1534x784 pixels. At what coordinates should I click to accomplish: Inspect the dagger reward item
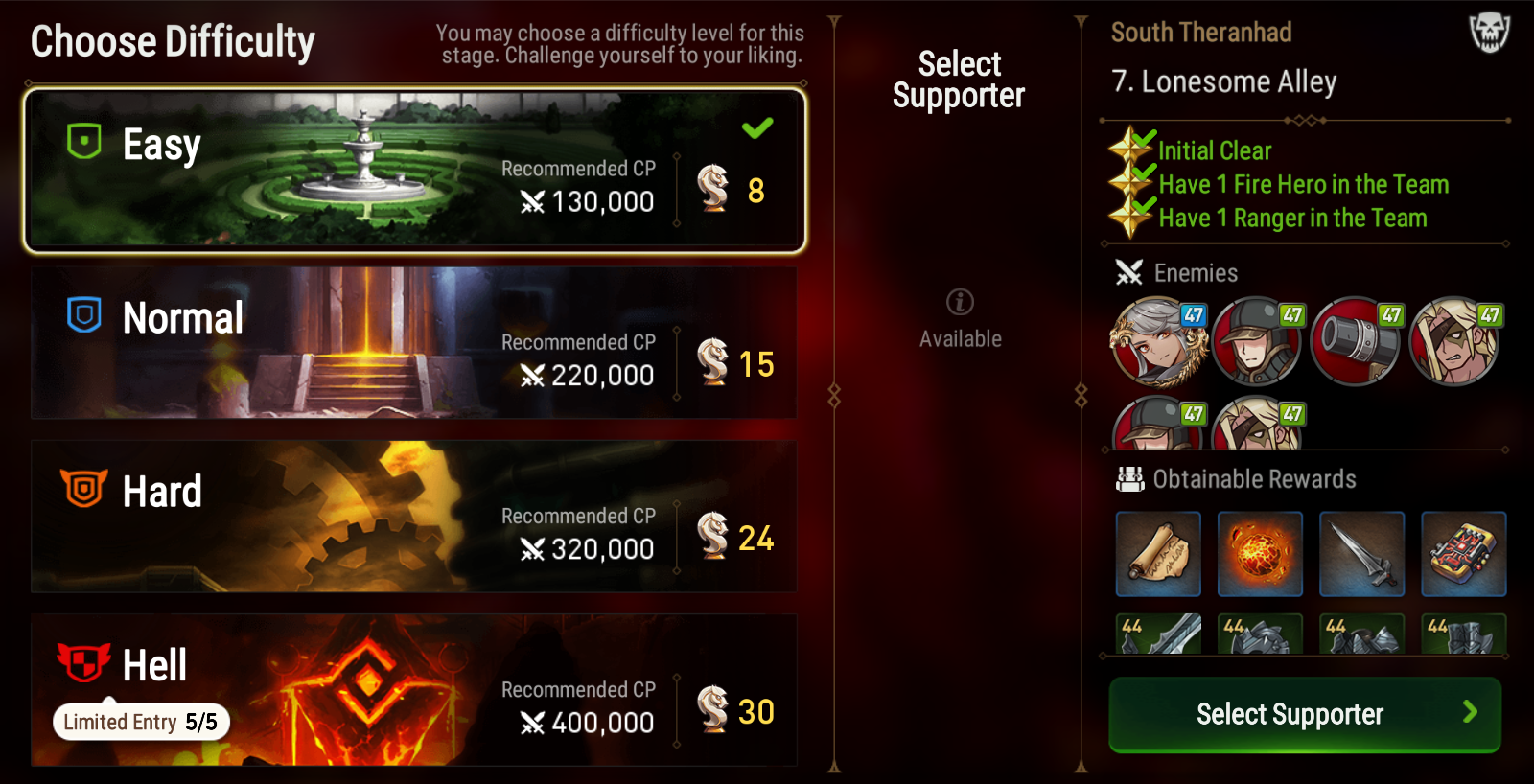click(1361, 554)
